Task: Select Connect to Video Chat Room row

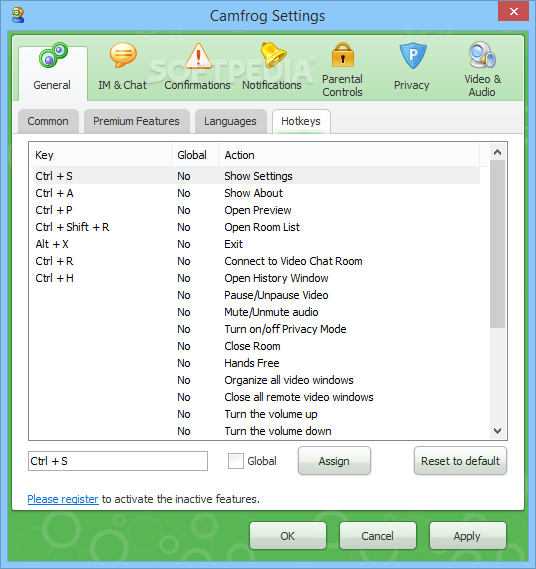Action: coord(257,261)
